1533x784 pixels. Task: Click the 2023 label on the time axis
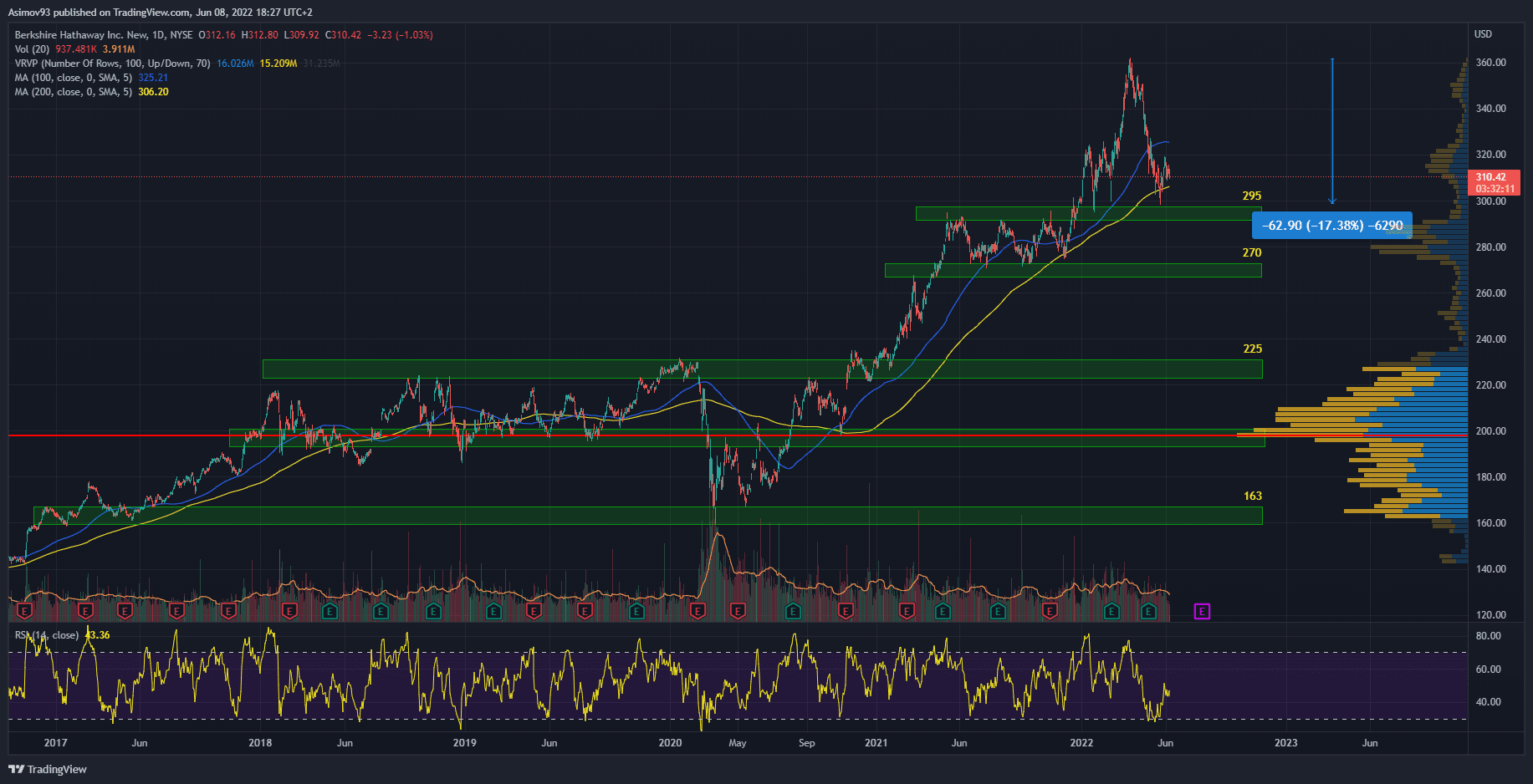click(1285, 743)
